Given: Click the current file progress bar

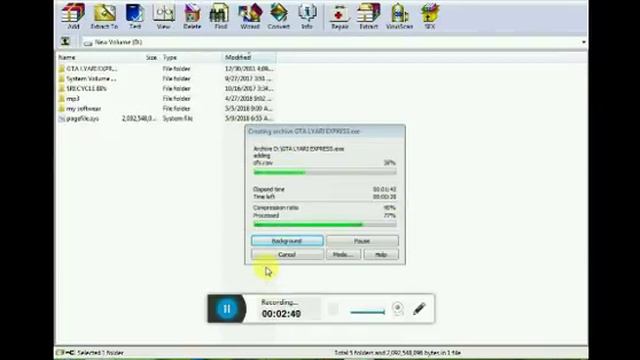Looking at the screenshot, I should 324,173.
